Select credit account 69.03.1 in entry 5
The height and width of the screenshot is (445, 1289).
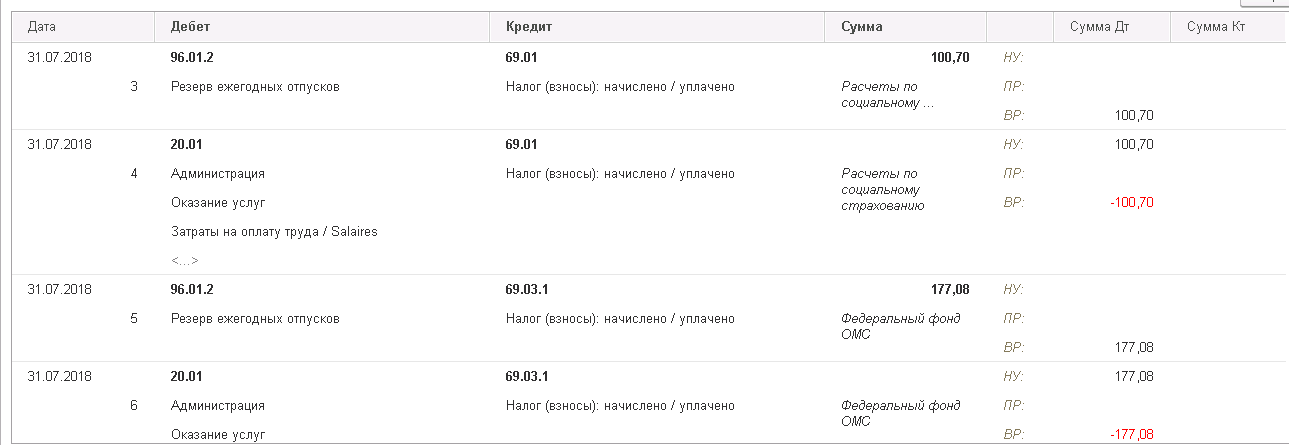point(528,290)
